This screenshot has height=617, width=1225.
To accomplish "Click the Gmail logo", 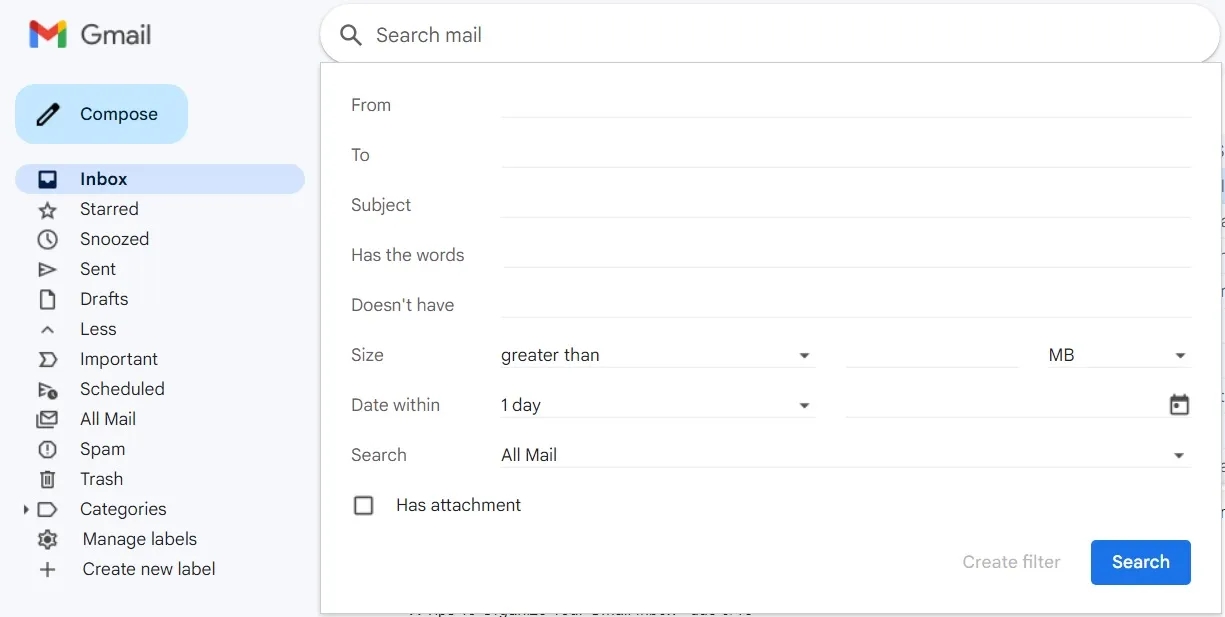I will (x=88, y=33).
